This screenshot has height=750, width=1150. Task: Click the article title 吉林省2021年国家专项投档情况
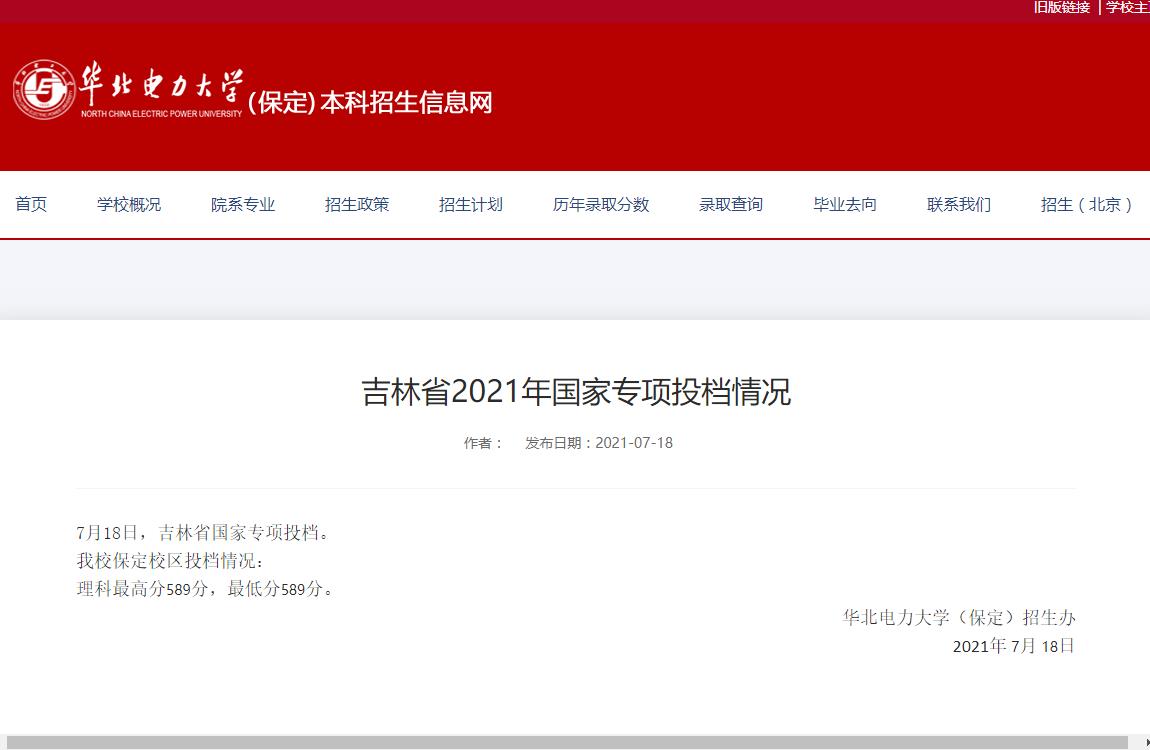[576, 391]
